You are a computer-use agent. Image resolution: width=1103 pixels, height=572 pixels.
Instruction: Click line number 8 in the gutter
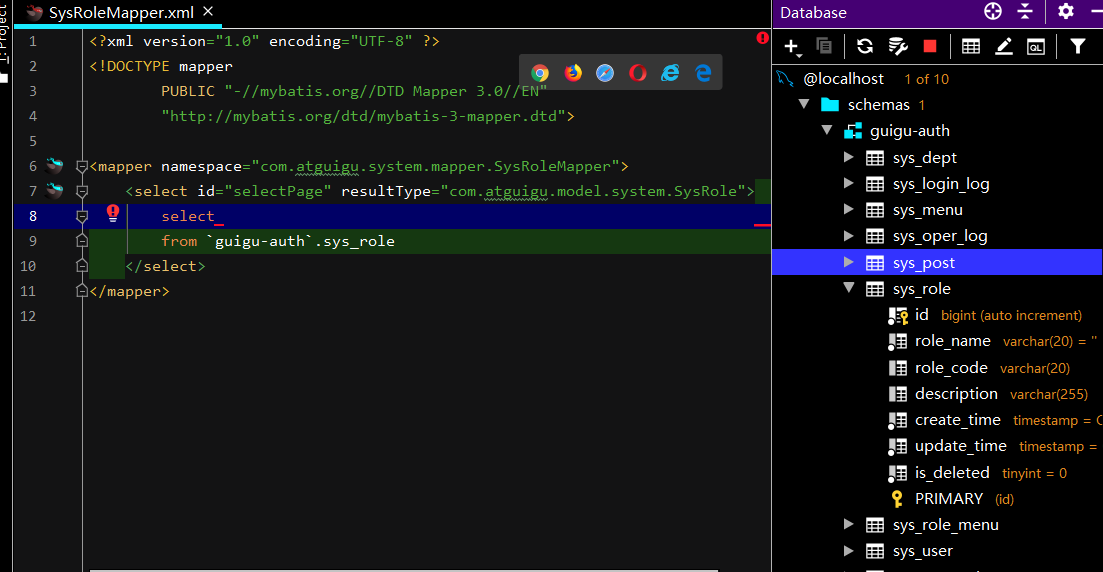(x=32, y=216)
